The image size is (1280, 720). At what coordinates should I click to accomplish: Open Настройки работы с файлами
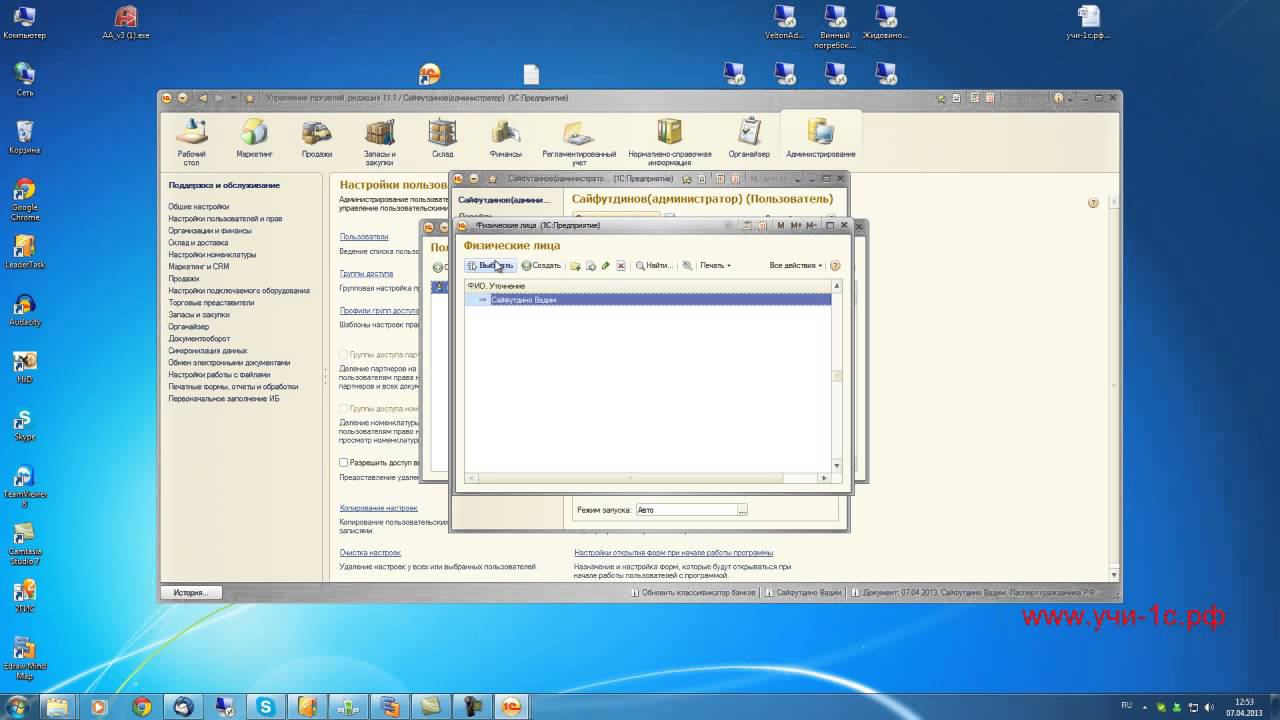point(219,375)
